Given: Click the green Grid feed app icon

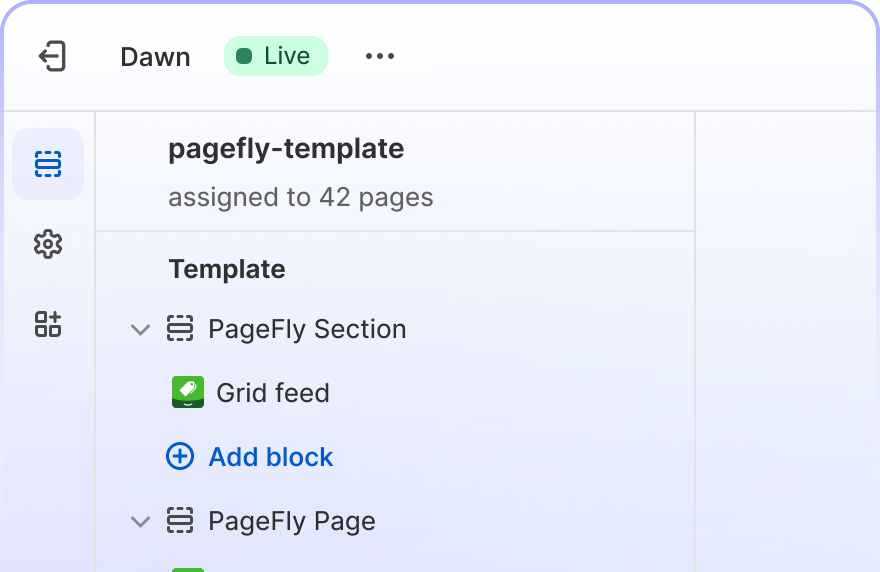Looking at the screenshot, I should pyautogui.click(x=187, y=392).
